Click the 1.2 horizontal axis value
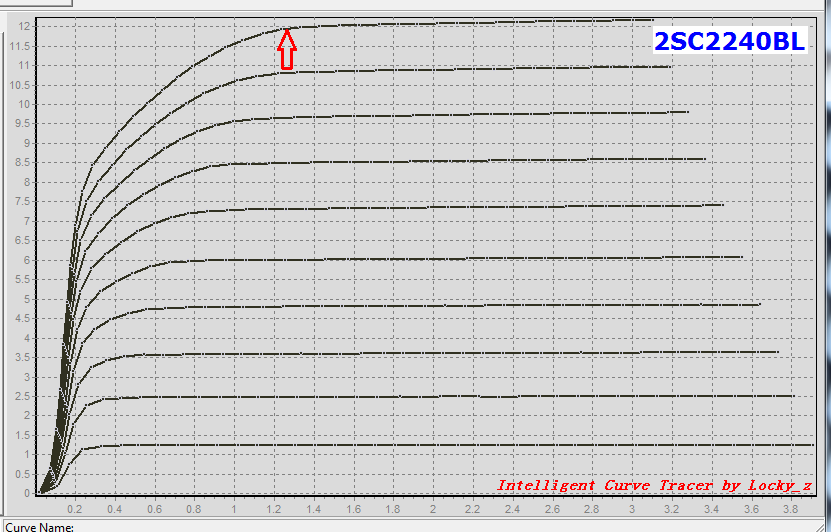Viewport: 831px width, 532px height. [x=273, y=510]
